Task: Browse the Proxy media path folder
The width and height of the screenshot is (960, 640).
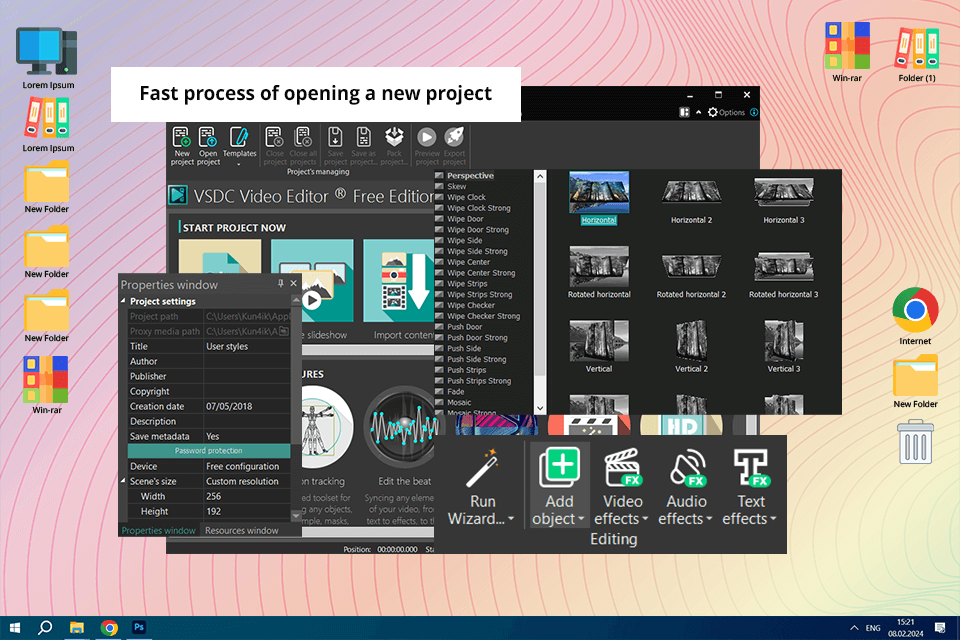Action: 284,331
